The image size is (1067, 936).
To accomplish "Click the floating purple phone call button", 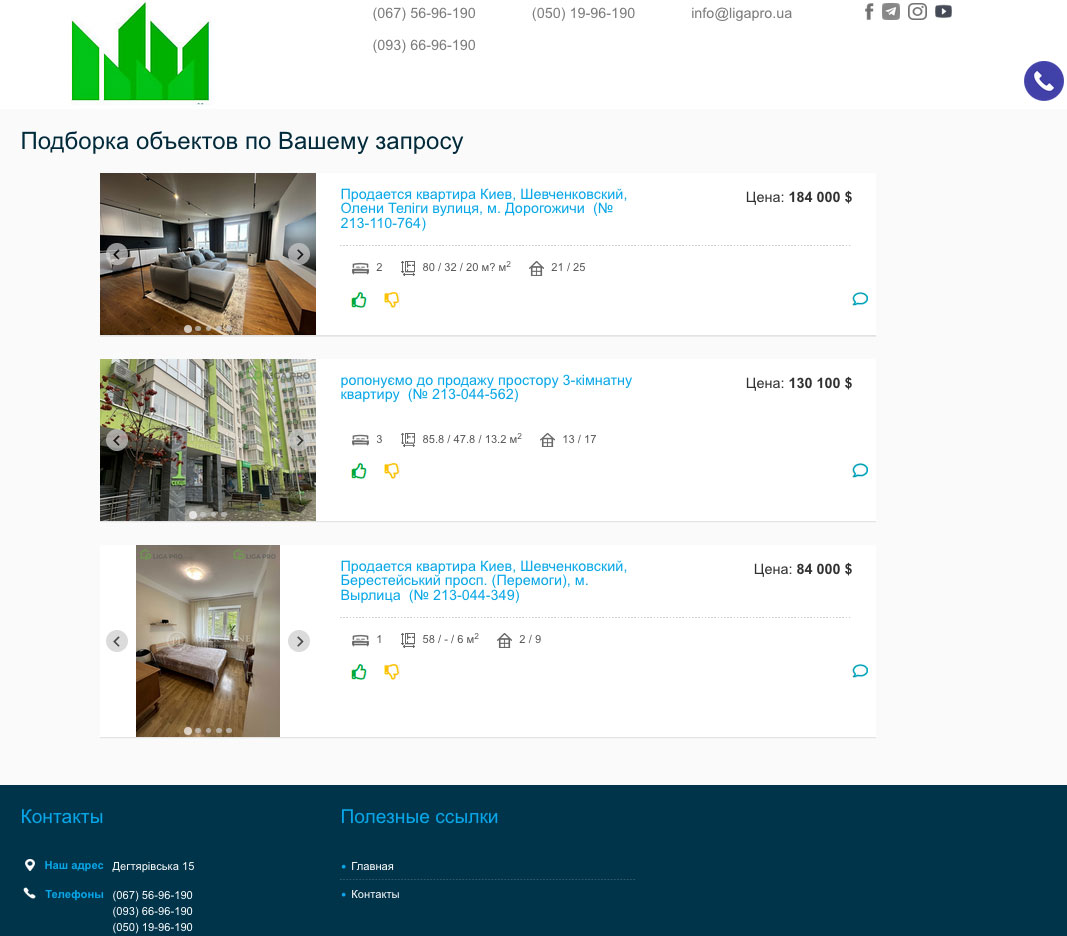I will pyautogui.click(x=1043, y=81).
